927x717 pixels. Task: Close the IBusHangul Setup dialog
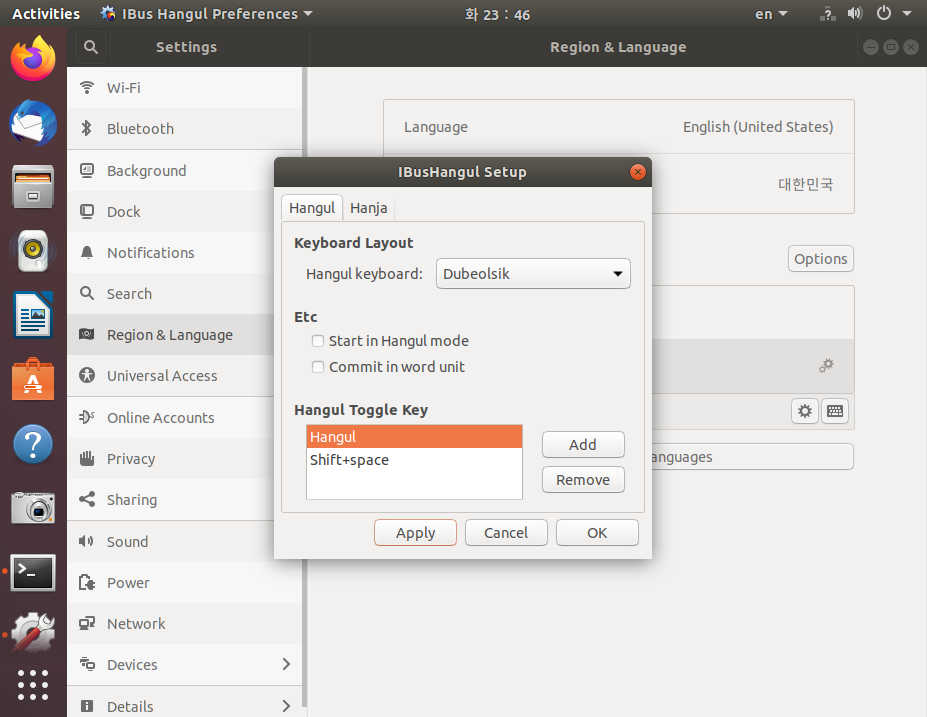(637, 172)
